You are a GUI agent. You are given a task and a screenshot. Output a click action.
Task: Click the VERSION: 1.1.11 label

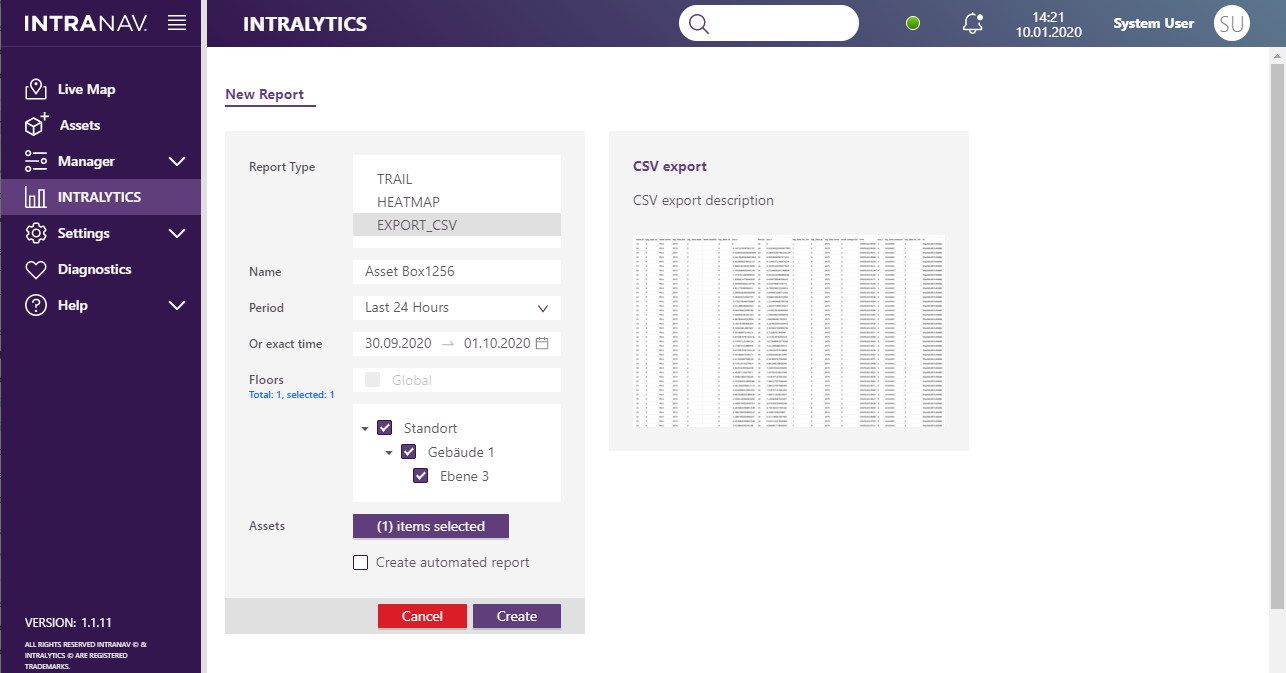click(x=68, y=622)
